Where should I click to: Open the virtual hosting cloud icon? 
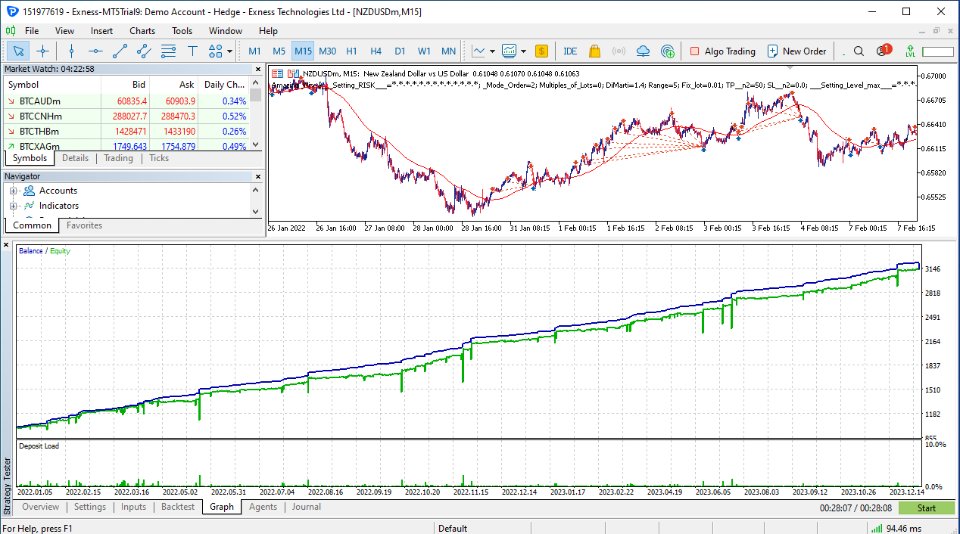[643, 51]
